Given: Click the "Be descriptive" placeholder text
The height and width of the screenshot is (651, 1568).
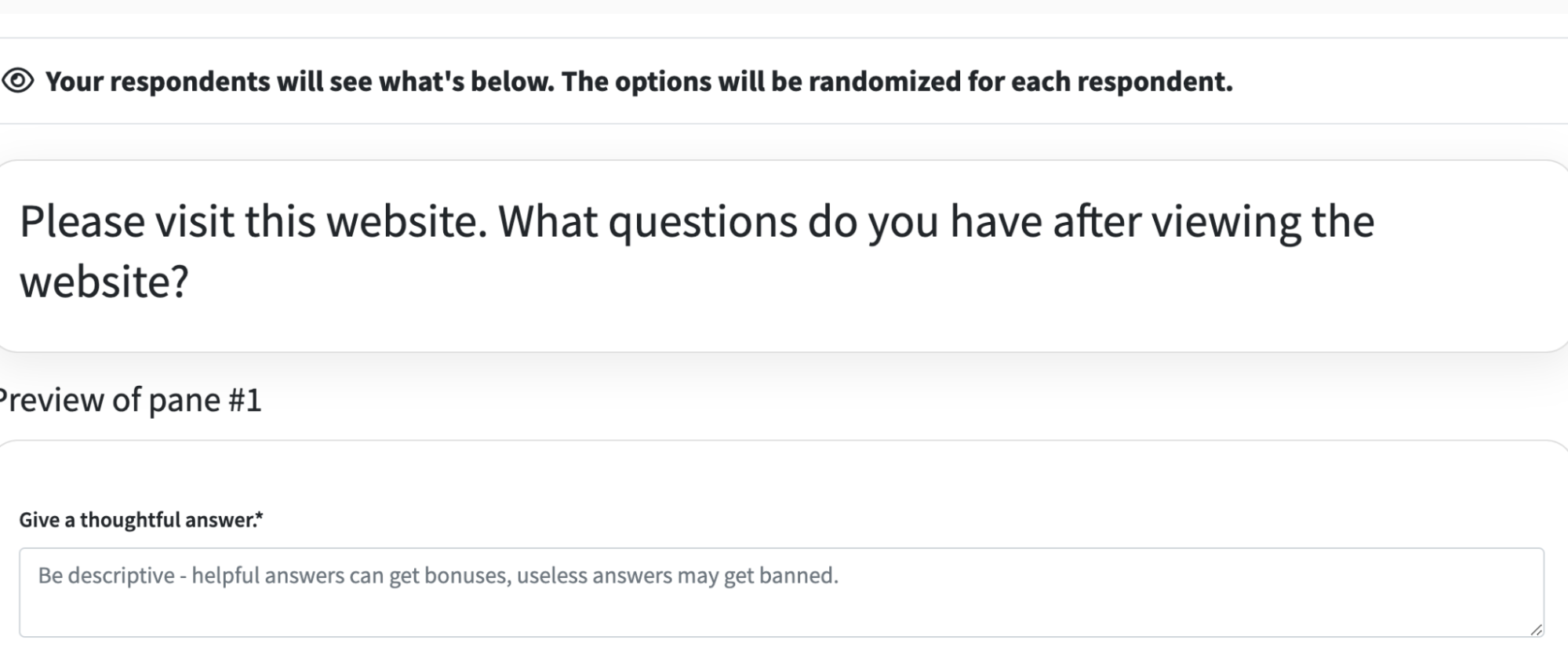Looking at the screenshot, I should pos(106,576).
